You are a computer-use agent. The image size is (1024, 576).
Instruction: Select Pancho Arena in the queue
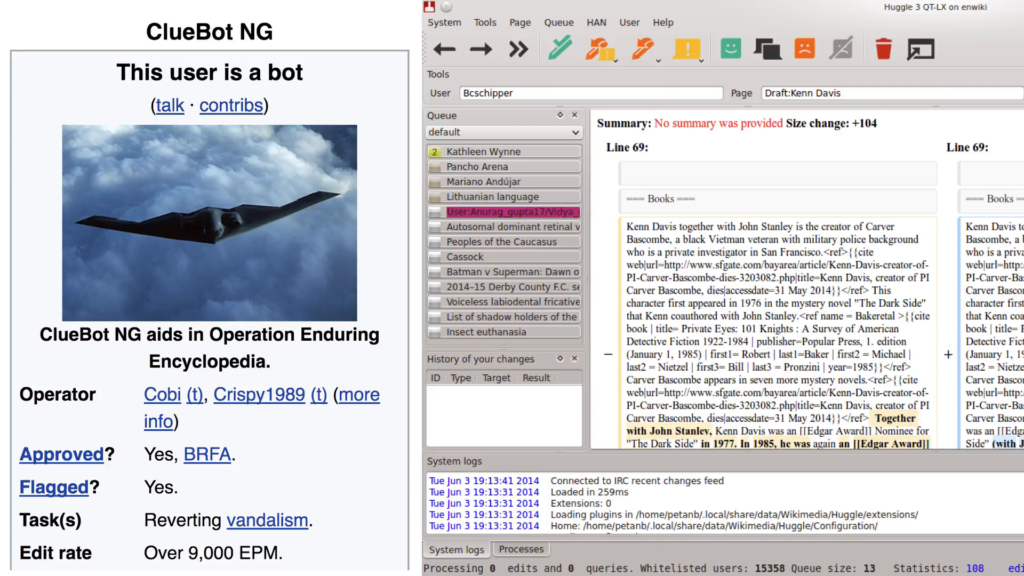[504, 167]
